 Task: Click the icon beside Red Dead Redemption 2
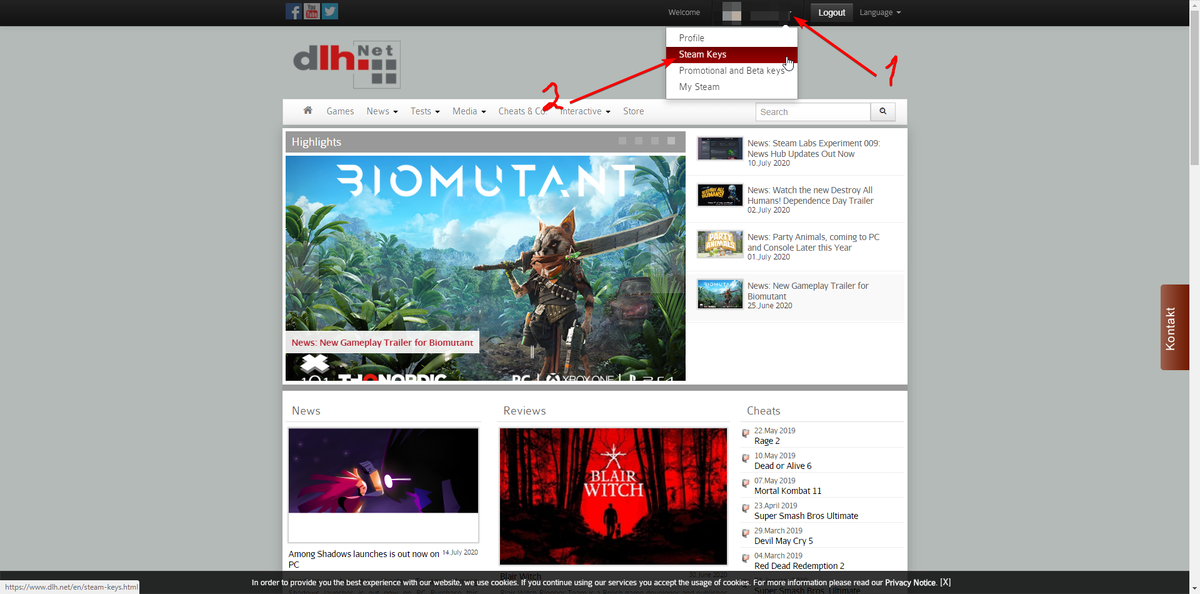coord(746,560)
